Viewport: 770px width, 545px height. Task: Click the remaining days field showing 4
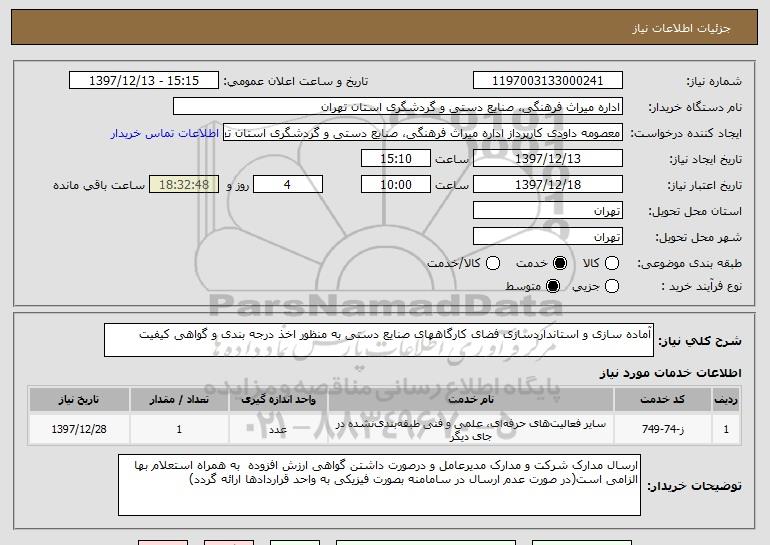288,185
